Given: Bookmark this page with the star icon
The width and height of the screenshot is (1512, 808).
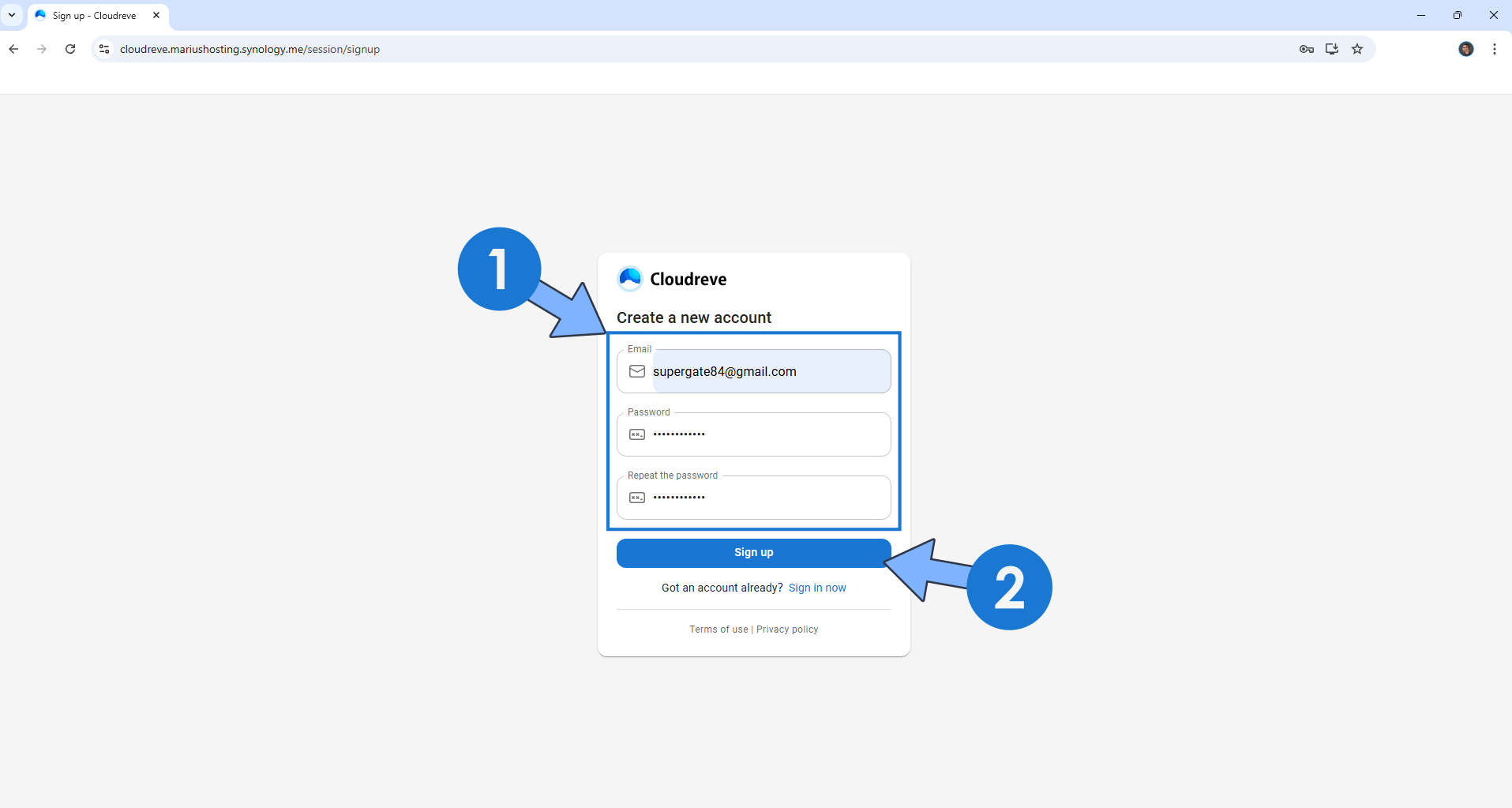Looking at the screenshot, I should pyautogui.click(x=1357, y=49).
